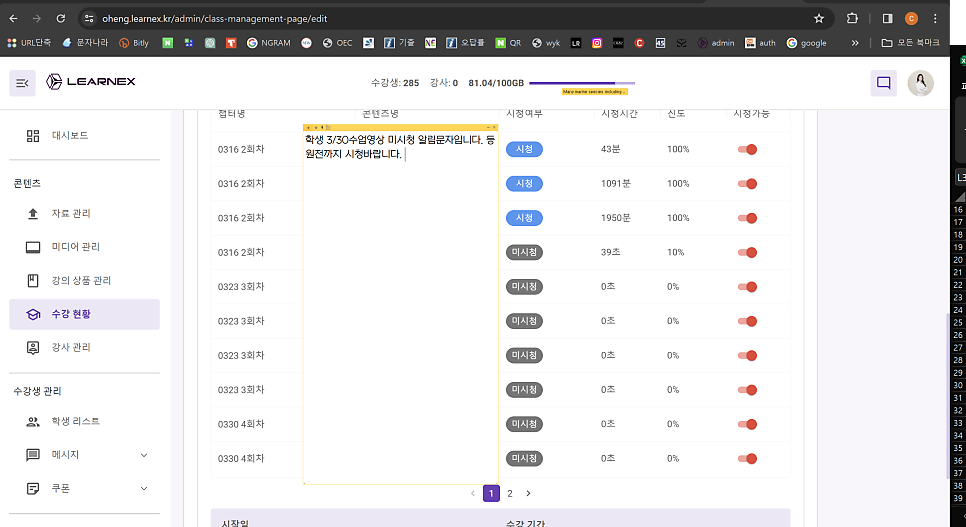Viewport: 966px width, 527px height.
Task: Click the 자료 관리 upload icon
Action: tap(33, 214)
